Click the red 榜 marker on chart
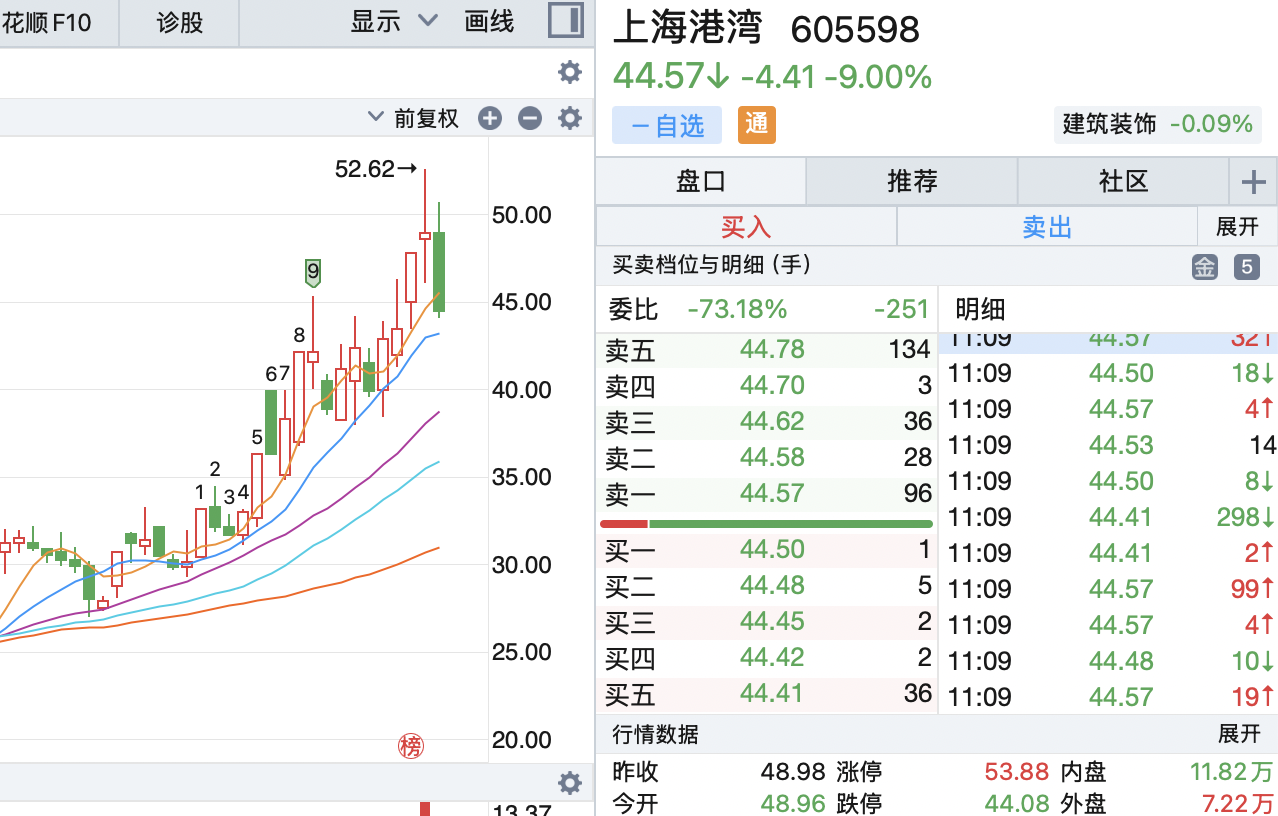1278x816 pixels. point(411,746)
